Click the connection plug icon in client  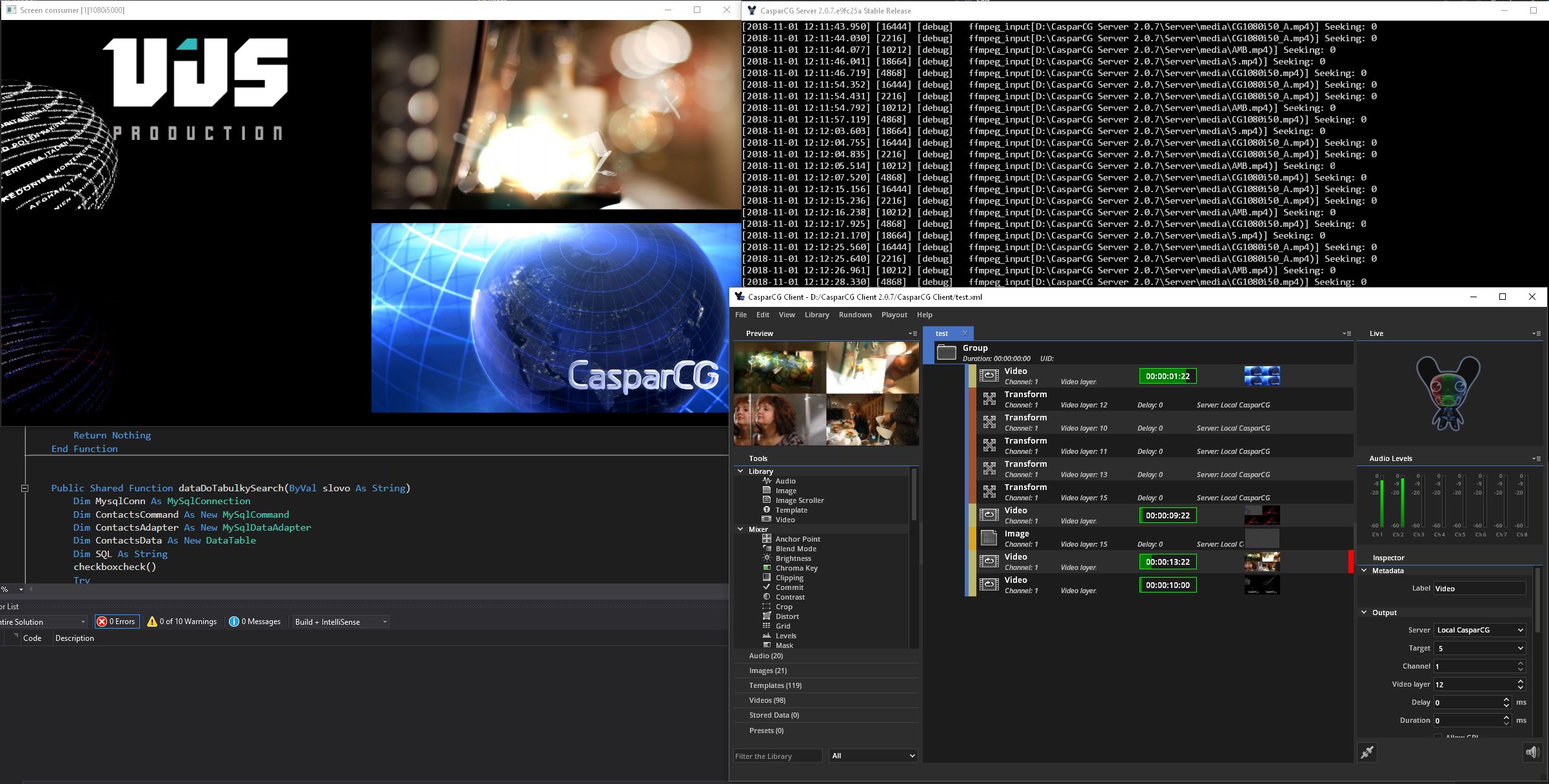[1367, 752]
